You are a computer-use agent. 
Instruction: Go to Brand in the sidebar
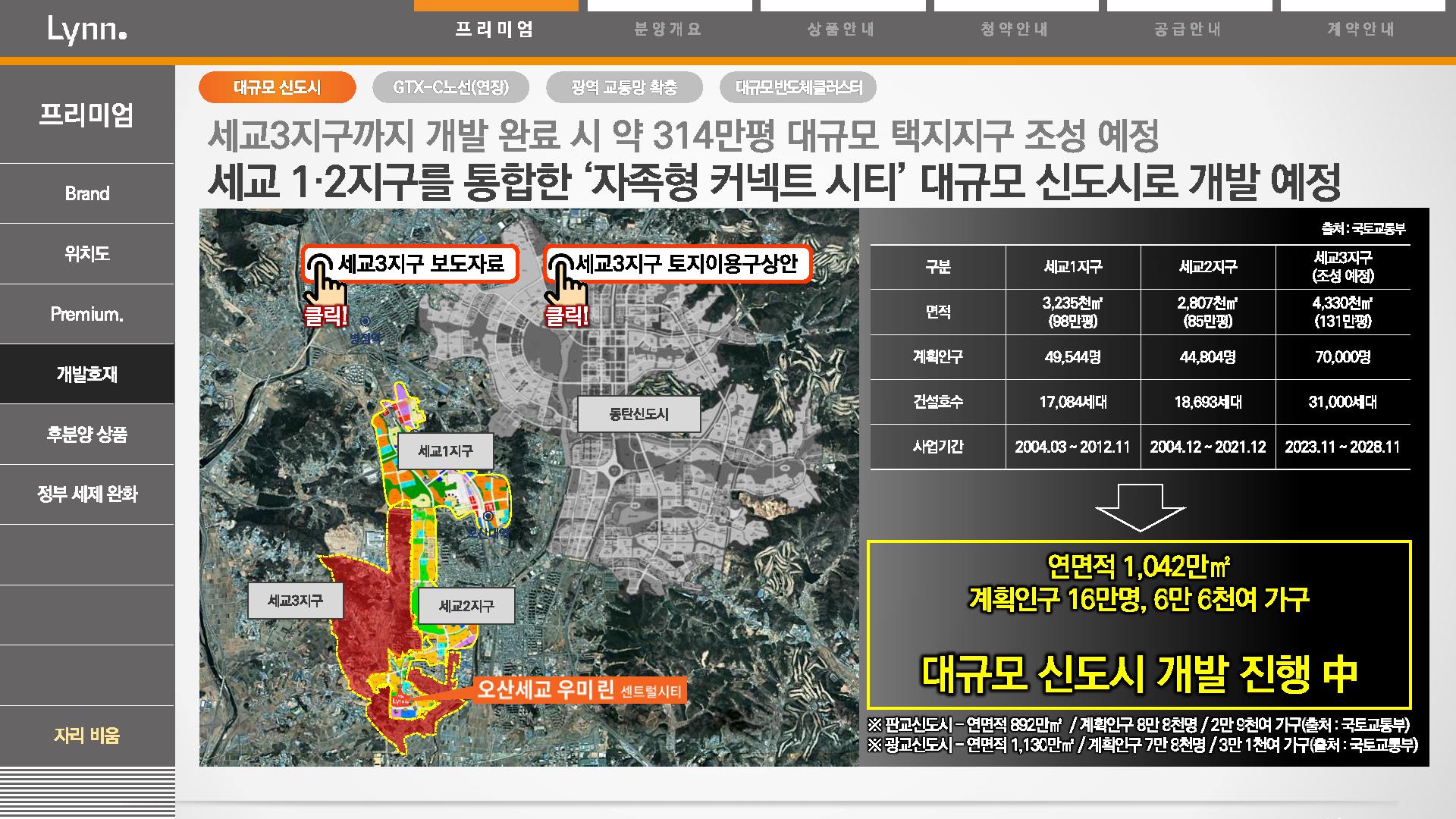pyautogui.click(x=86, y=193)
